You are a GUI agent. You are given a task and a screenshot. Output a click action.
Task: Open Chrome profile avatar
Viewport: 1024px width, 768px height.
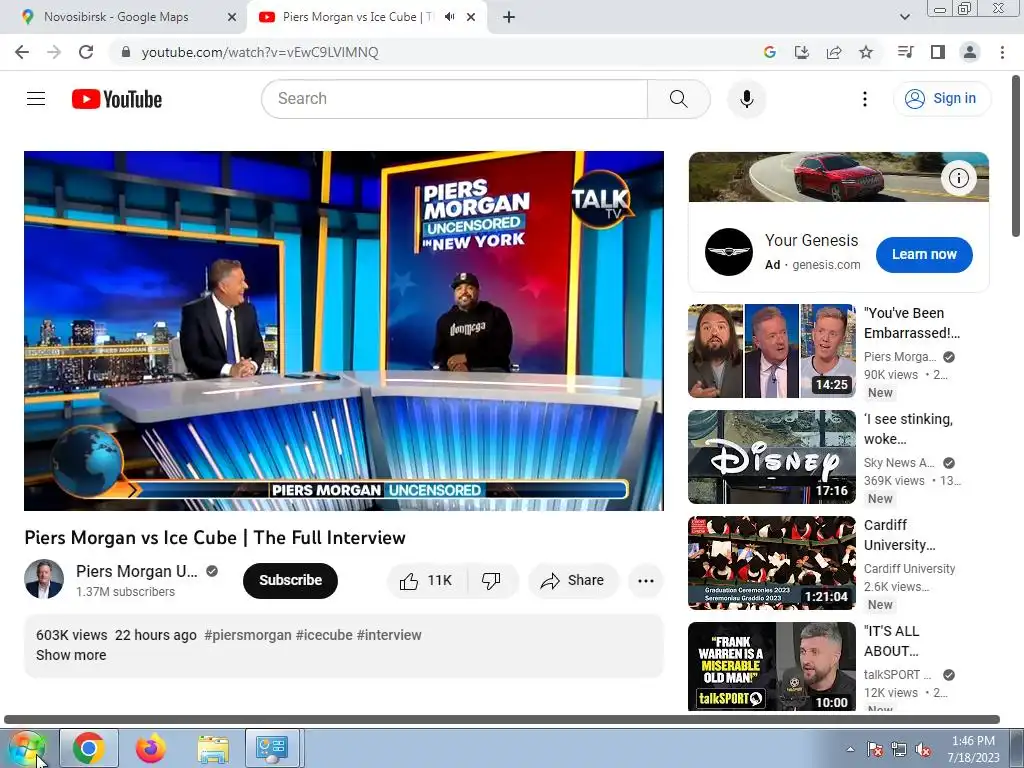(x=970, y=52)
